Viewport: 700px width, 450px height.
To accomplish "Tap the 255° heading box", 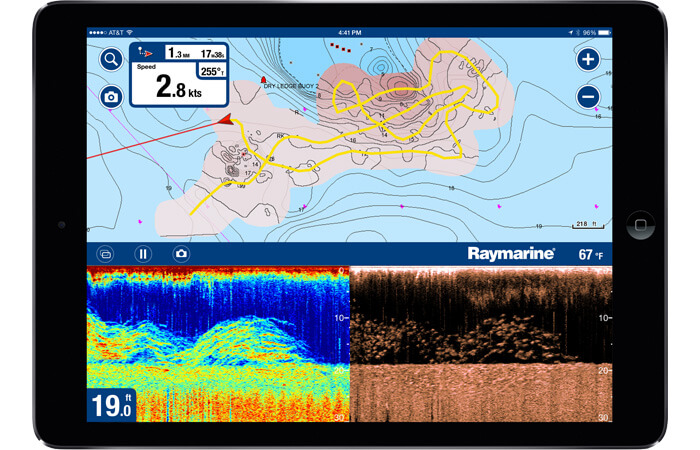I will click(x=212, y=71).
